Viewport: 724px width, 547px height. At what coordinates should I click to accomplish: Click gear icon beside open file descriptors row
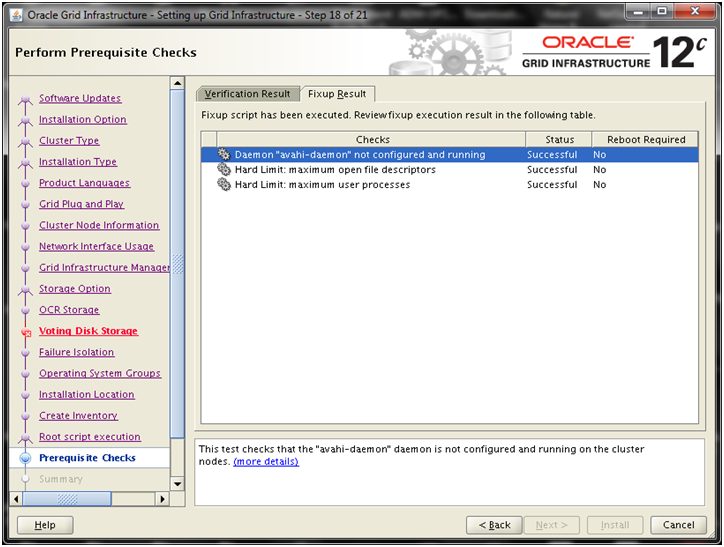pyautogui.click(x=224, y=169)
